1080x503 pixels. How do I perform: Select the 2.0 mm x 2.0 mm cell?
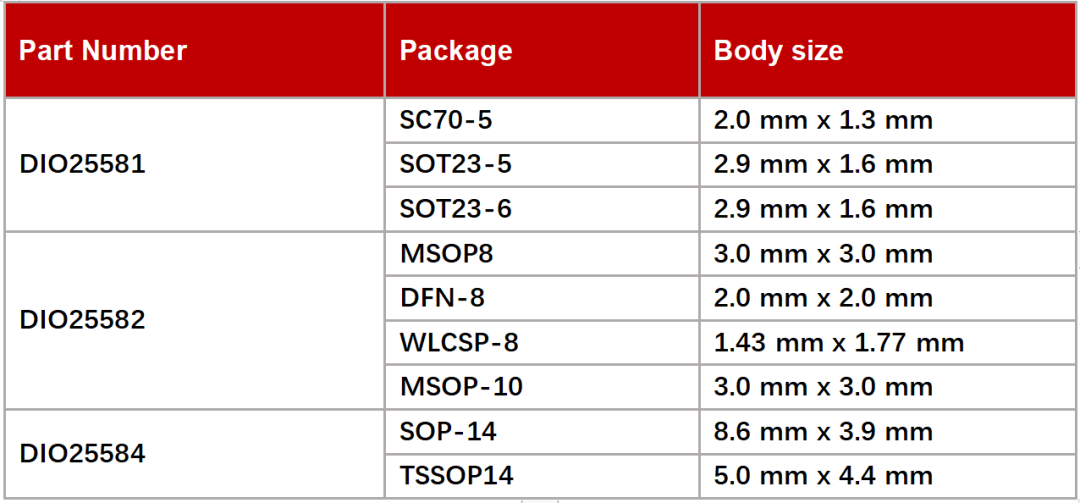click(823, 298)
